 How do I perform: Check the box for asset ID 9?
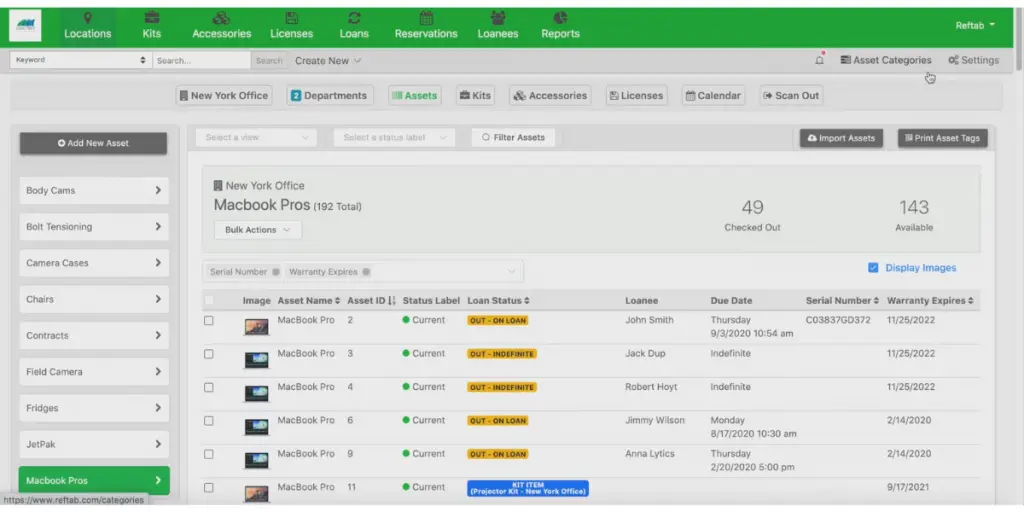(209, 454)
